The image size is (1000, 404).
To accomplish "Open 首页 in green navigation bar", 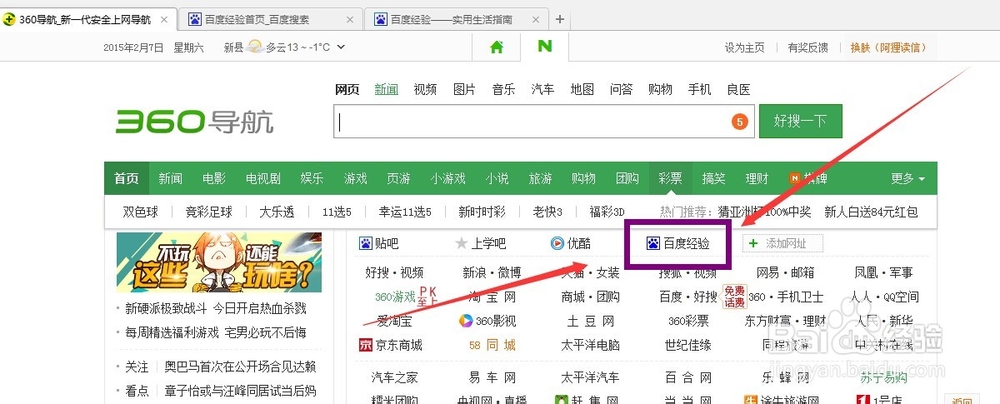I will (126, 179).
